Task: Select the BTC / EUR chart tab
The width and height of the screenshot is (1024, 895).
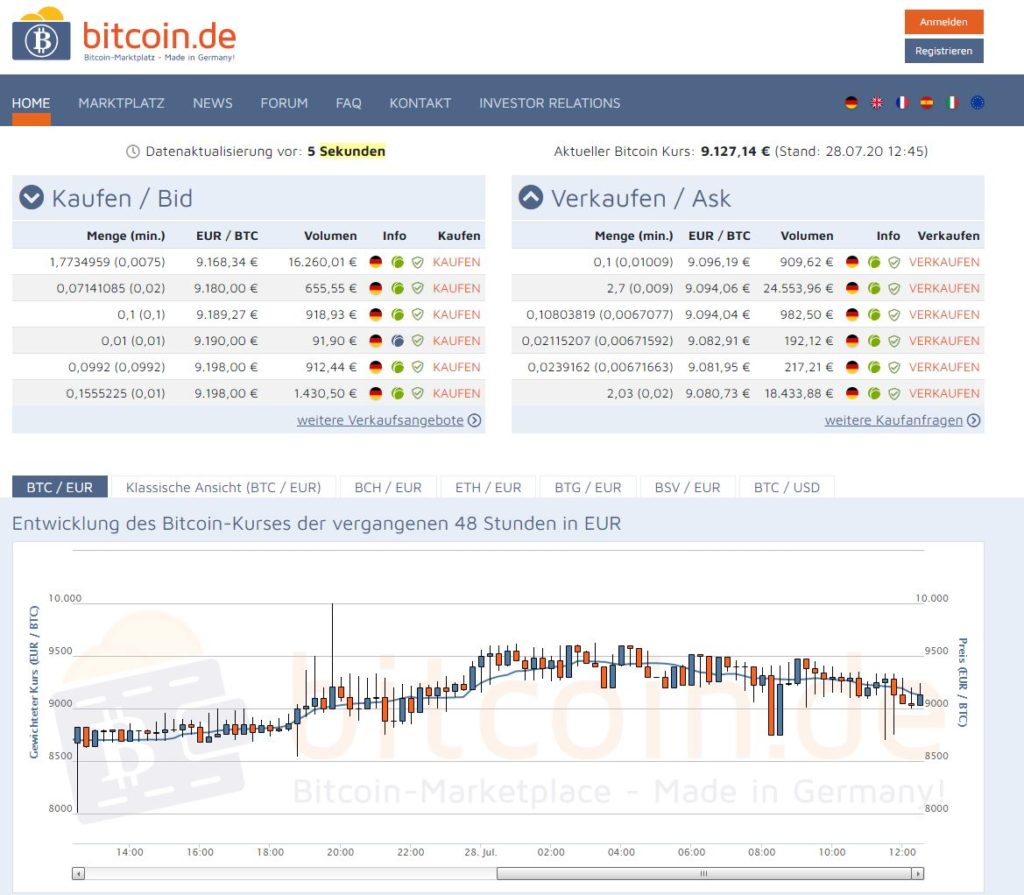Action: tap(59, 487)
